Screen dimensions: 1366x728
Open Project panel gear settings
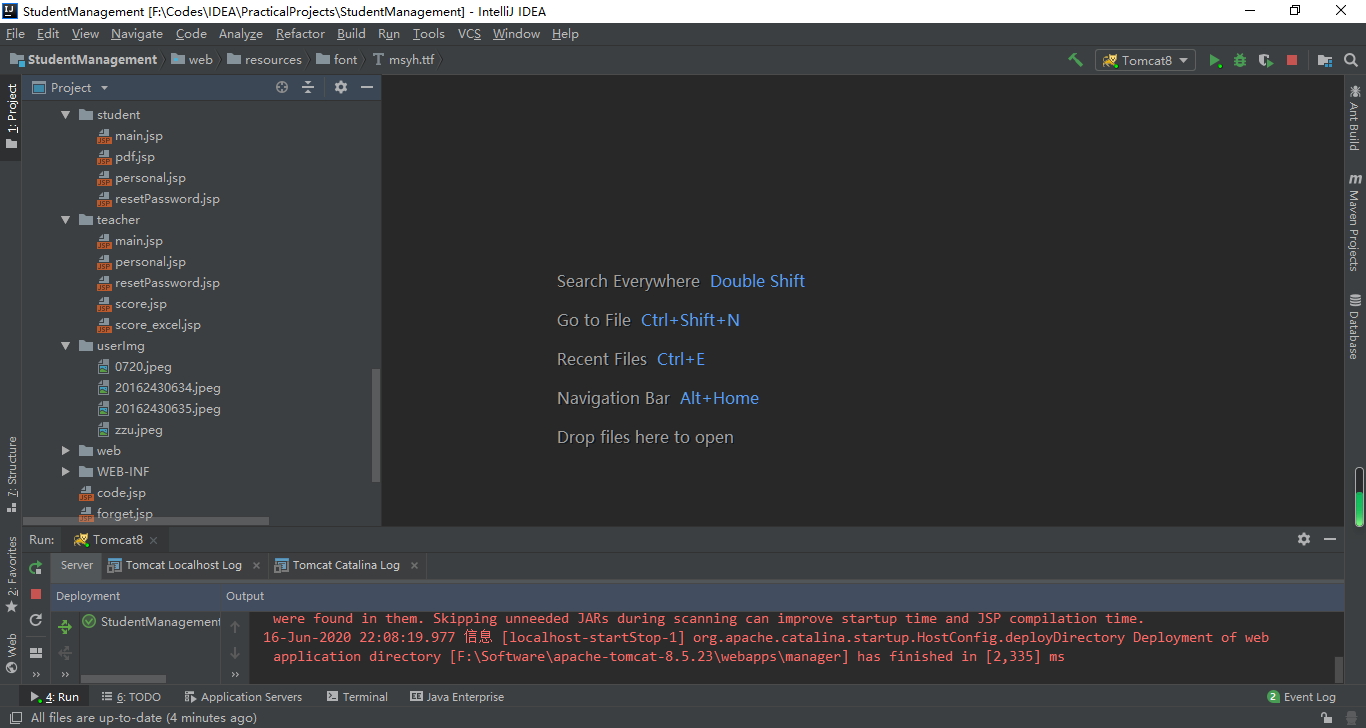pos(341,87)
